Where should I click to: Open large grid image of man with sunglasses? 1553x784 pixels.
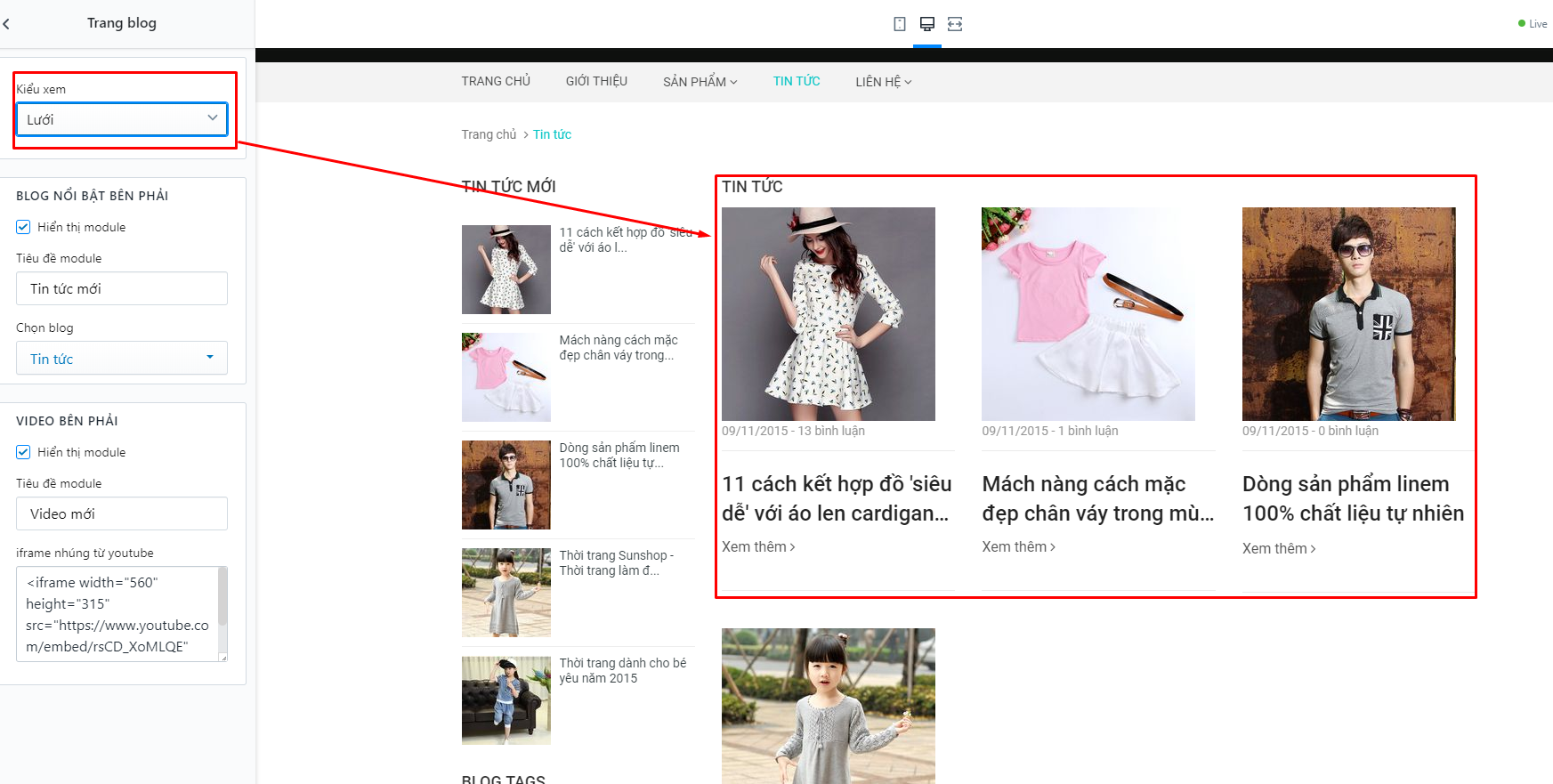point(1349,314)
